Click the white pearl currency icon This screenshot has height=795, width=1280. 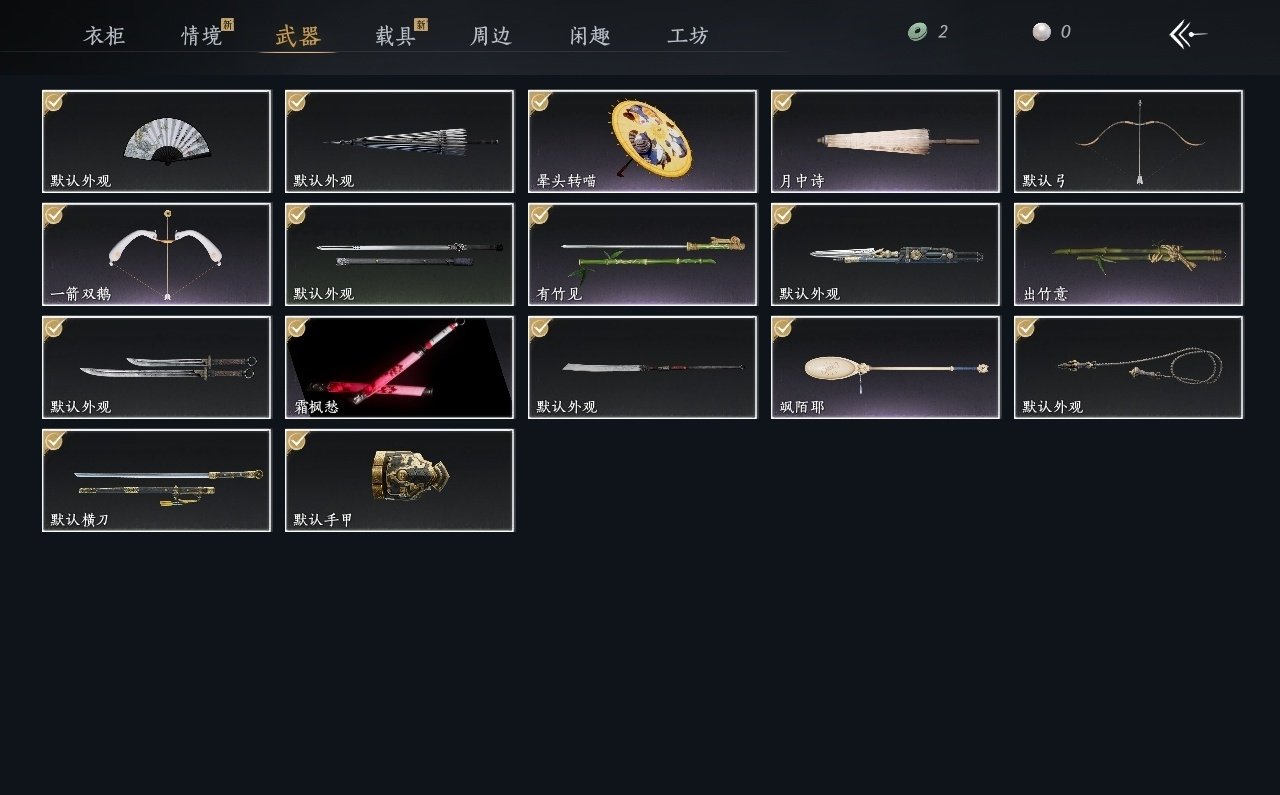click(x=1042, y=32)
